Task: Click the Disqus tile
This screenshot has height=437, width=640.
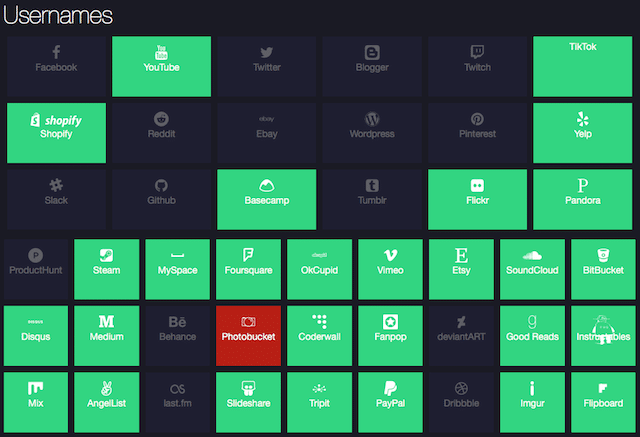Action: (x=36, y=336)
